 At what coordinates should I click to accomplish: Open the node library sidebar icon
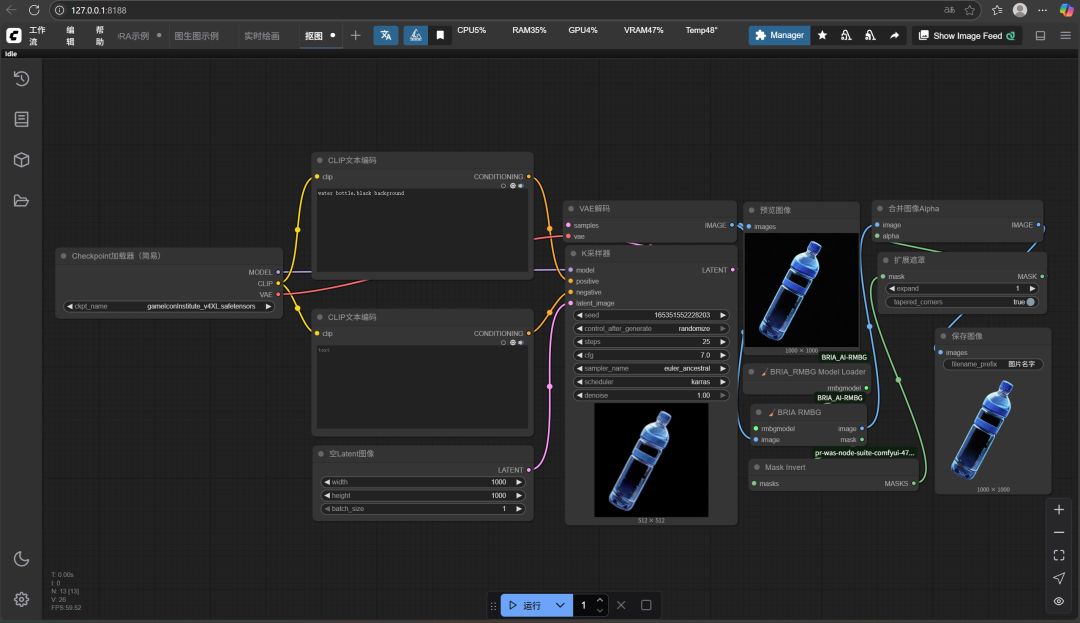21,119
